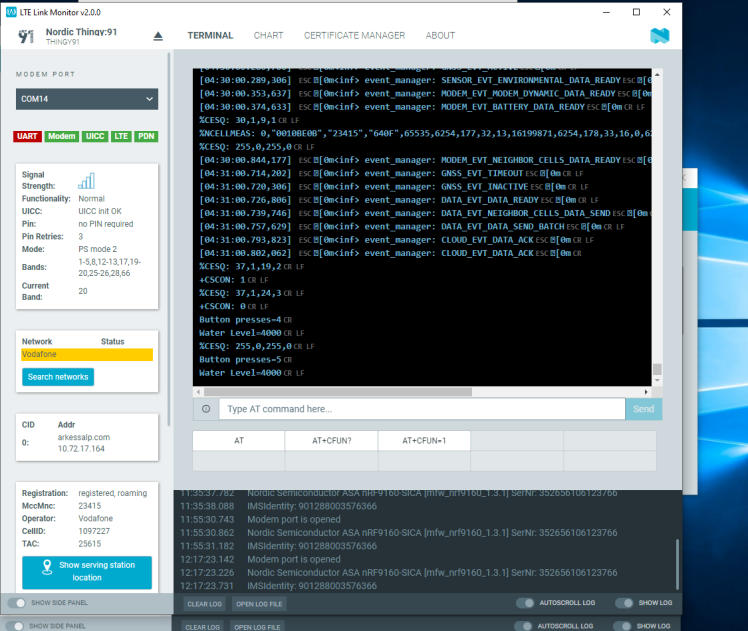Click the signal strength bars icon
This screenshot has width=748, height=631.
(87, 180)
